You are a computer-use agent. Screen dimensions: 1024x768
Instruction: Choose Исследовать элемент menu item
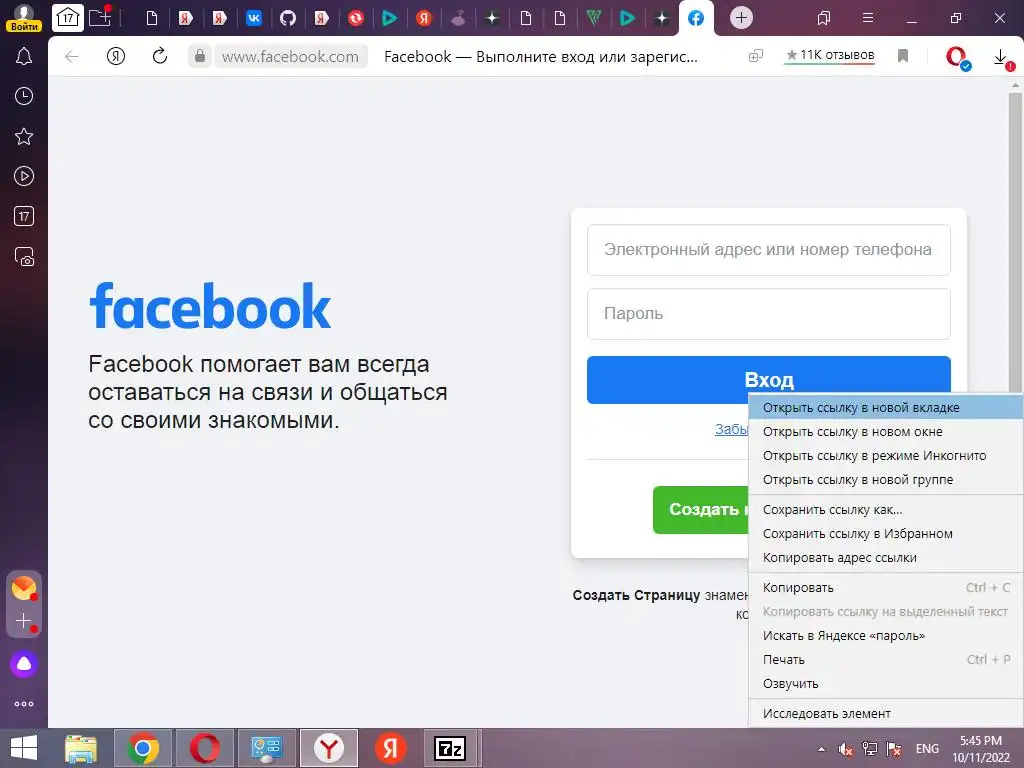pos(885,714)
